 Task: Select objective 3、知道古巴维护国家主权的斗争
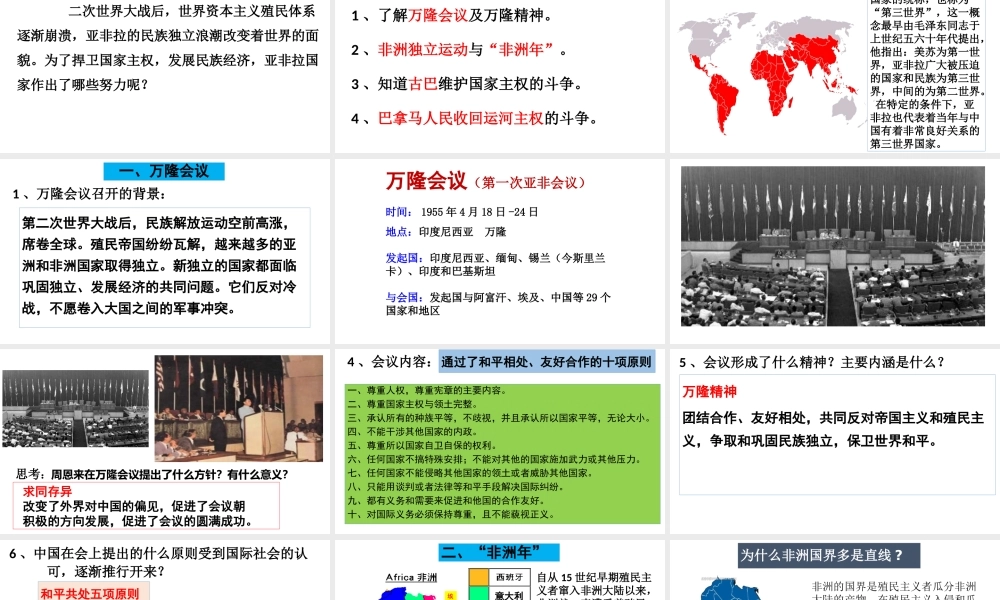(x=467, y=84)
